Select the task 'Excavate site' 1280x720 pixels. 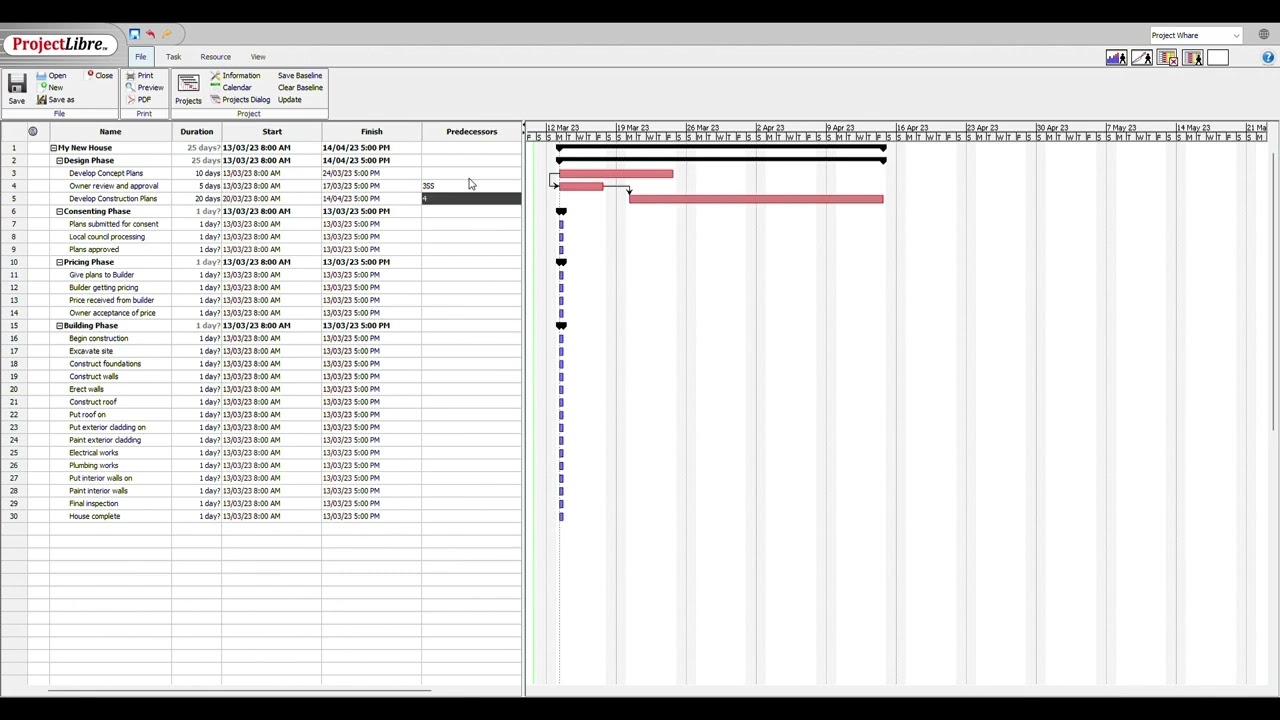point(91,351)
